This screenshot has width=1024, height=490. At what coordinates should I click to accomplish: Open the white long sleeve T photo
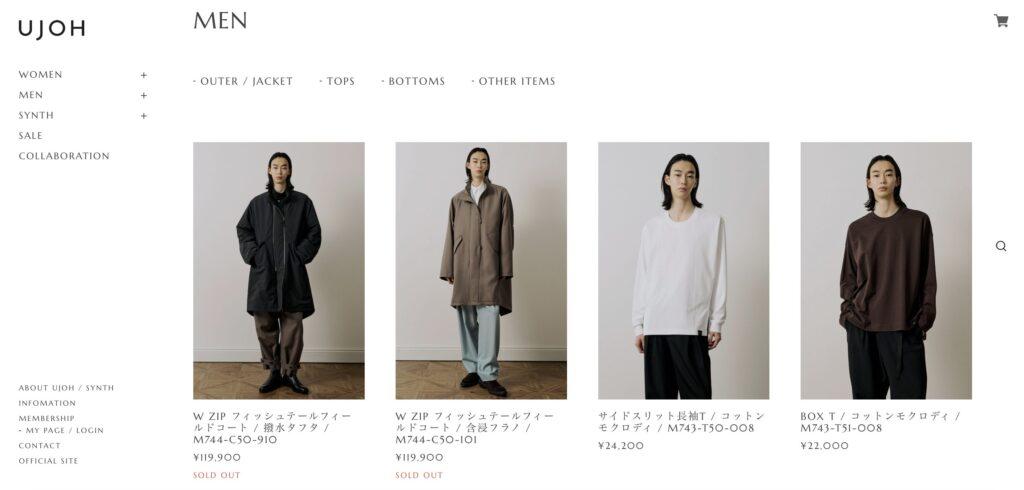(684, 270)
